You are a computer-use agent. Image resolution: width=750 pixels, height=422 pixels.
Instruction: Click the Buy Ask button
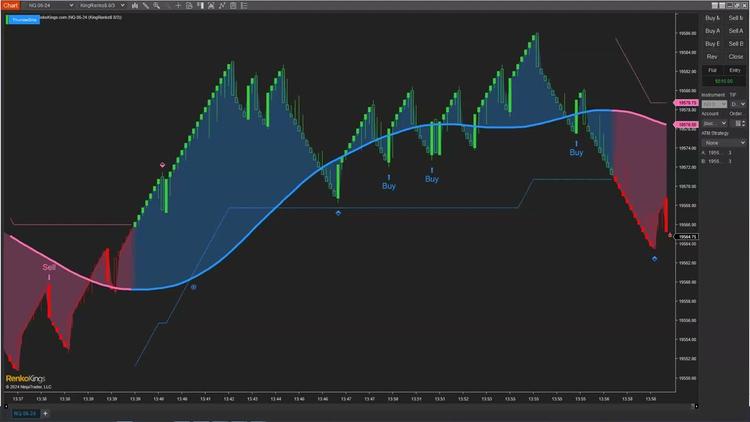(x=712, y=31)
